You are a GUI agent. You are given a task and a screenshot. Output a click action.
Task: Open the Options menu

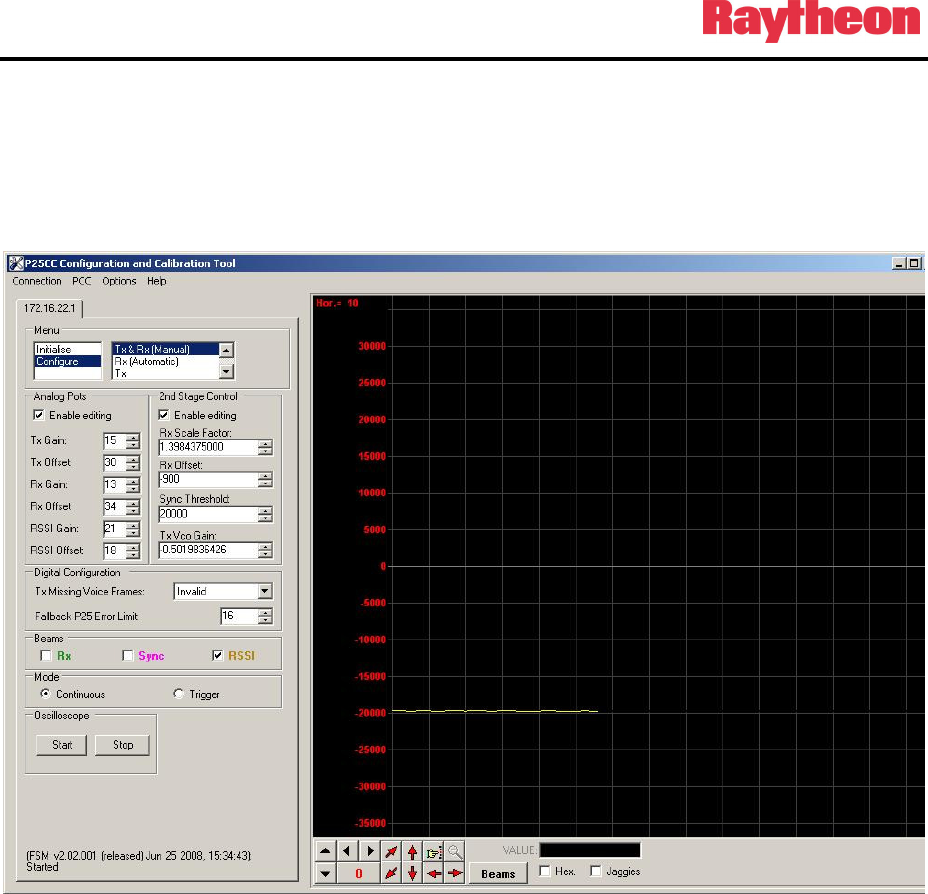[119, 281]
